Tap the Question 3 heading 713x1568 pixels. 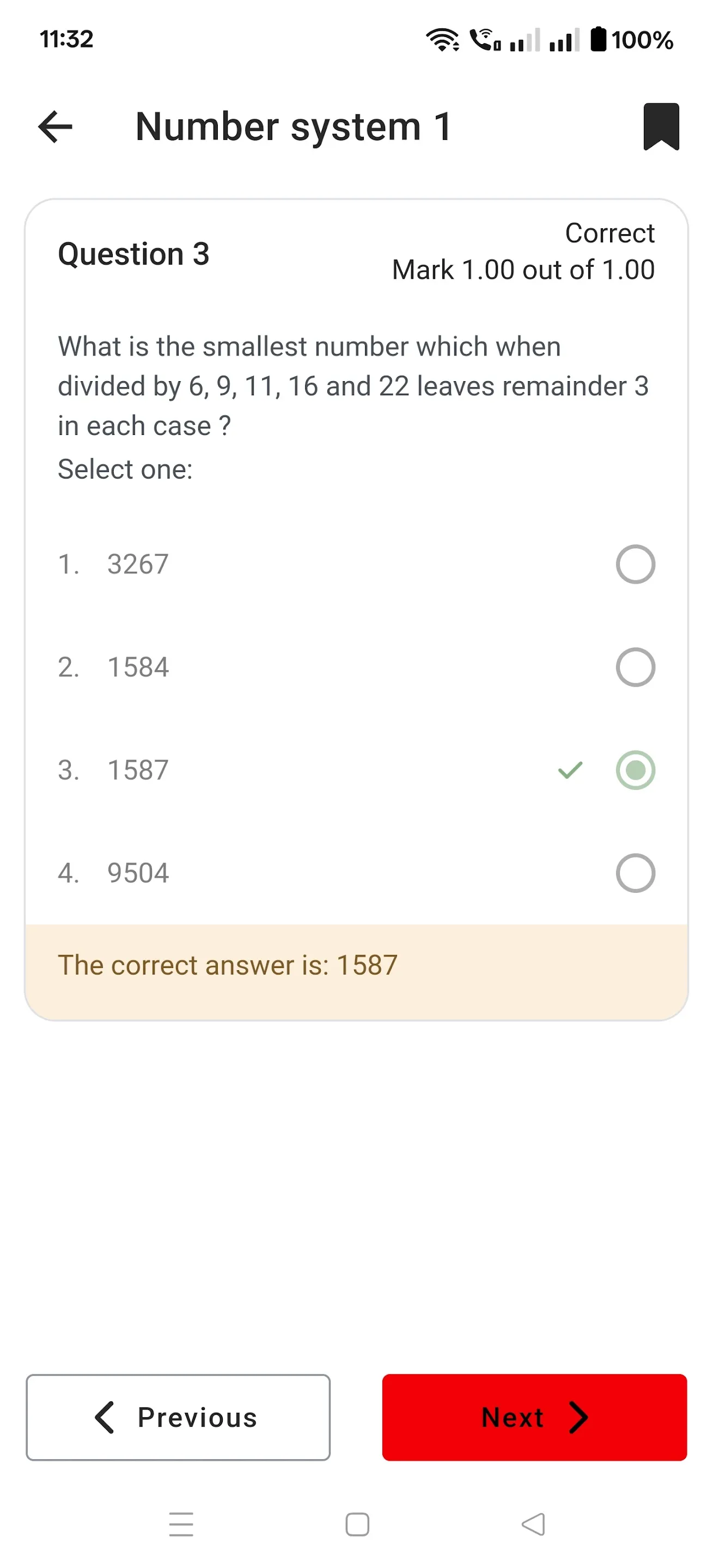tap(133, 254)
